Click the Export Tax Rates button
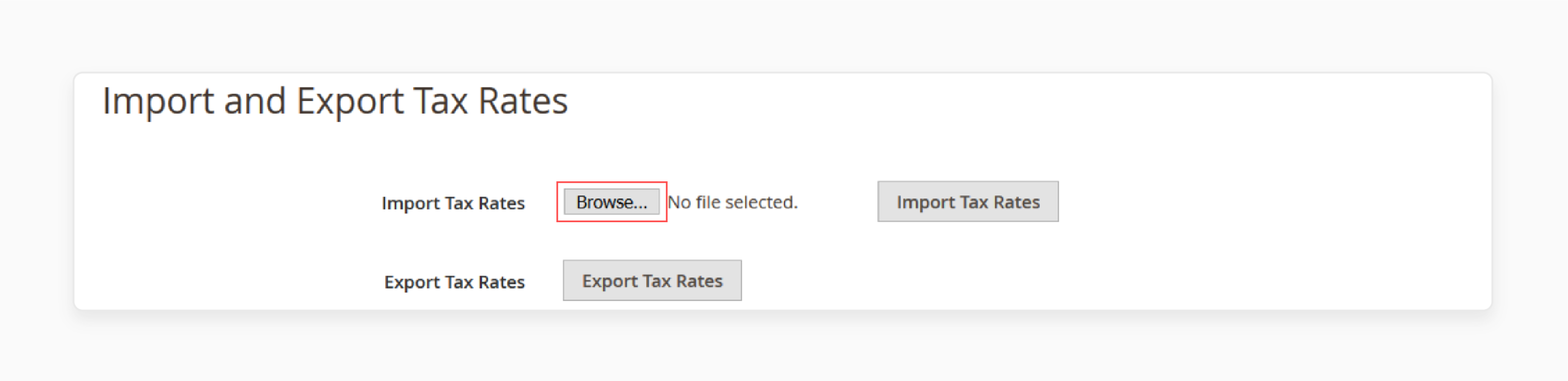Image resolution: width=1568 pixels, height=381 pixels. click(x=652, y=280)
